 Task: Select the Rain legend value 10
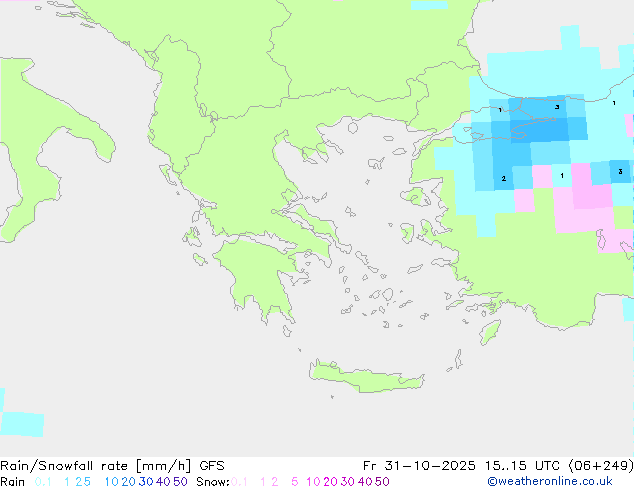(111, 482)
